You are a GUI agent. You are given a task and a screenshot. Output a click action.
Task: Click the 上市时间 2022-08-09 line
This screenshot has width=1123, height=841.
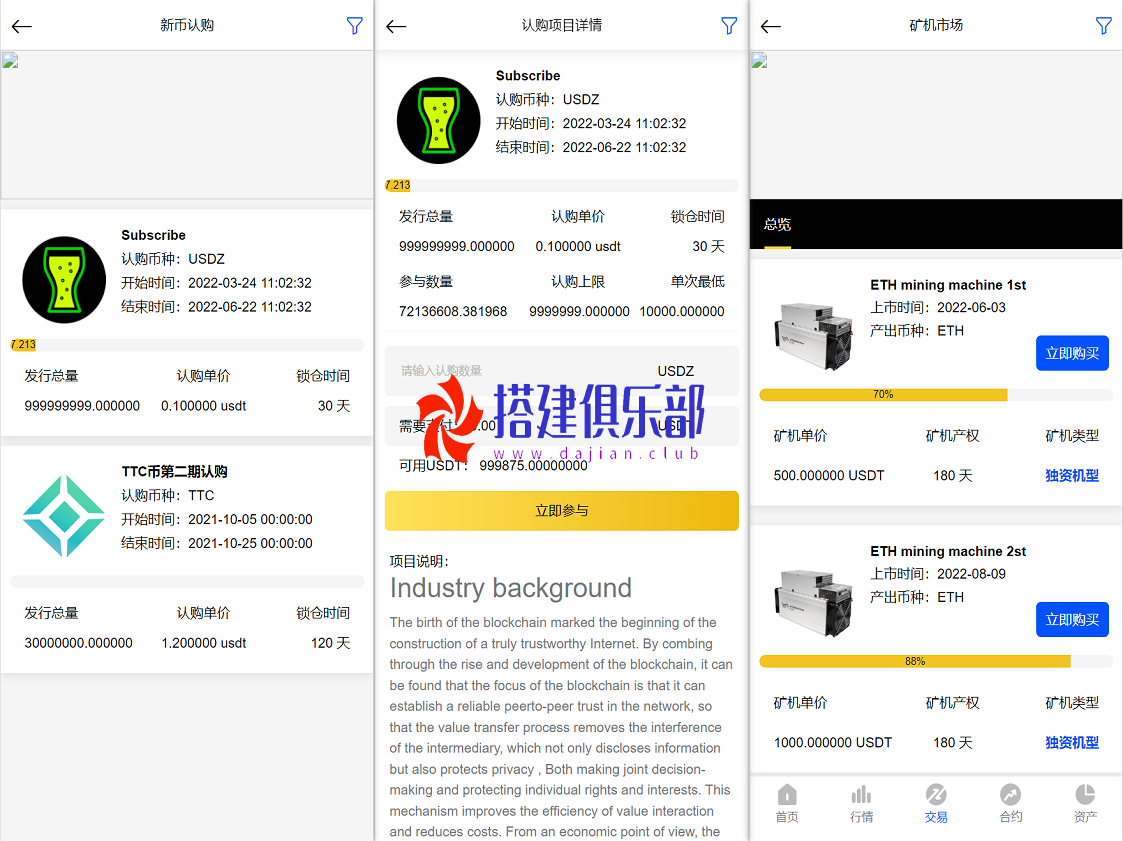[x=938, y=574]
